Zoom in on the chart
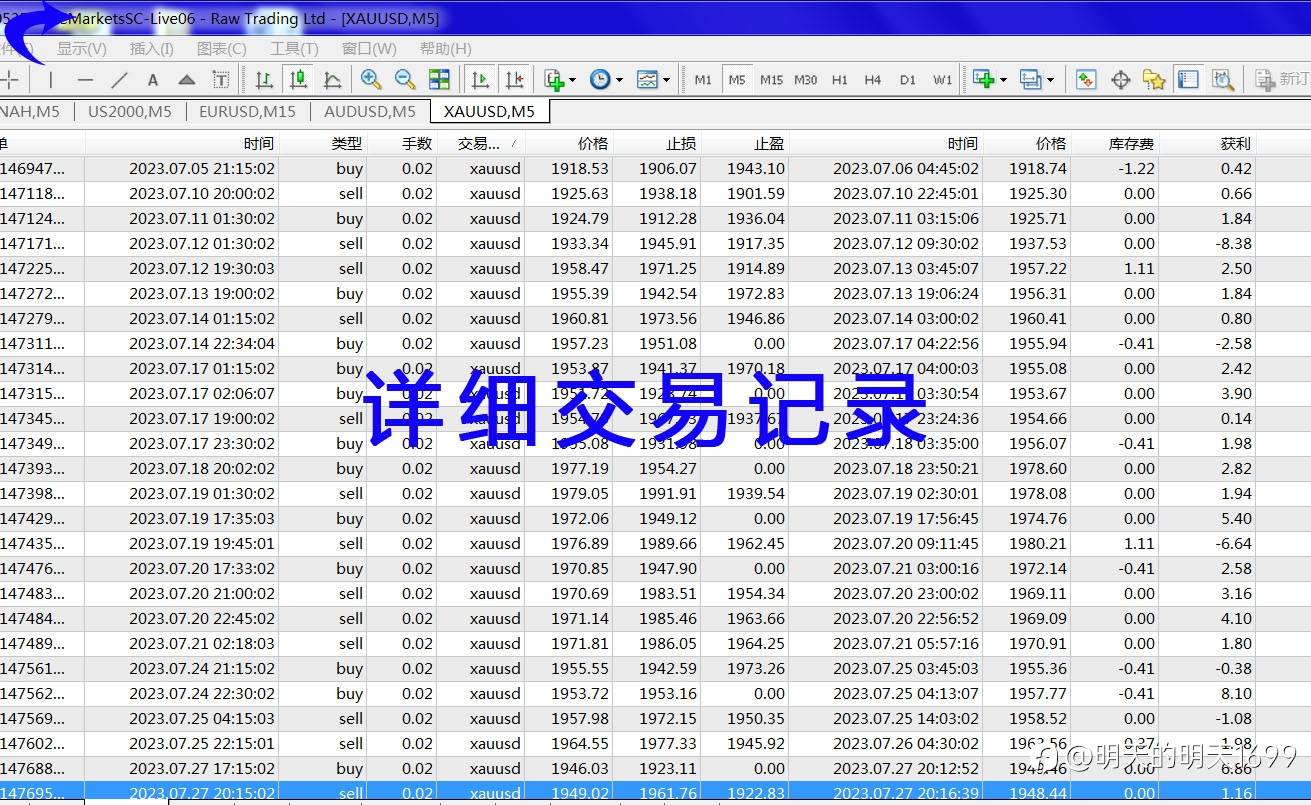The width and height of the screenshot is (1311, 805). pos(371,79)
